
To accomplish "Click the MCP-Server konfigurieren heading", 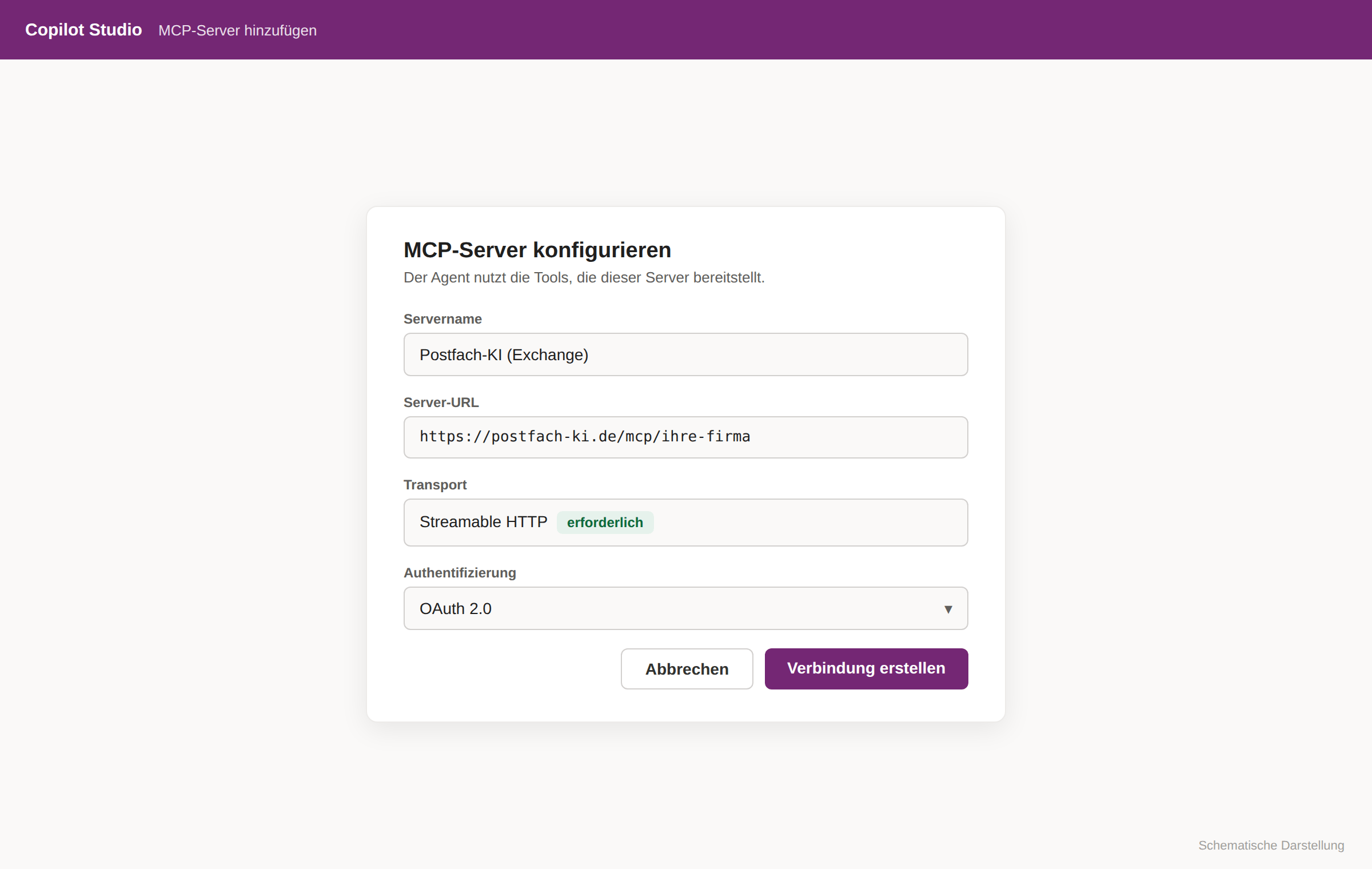I will coord(537,250).
